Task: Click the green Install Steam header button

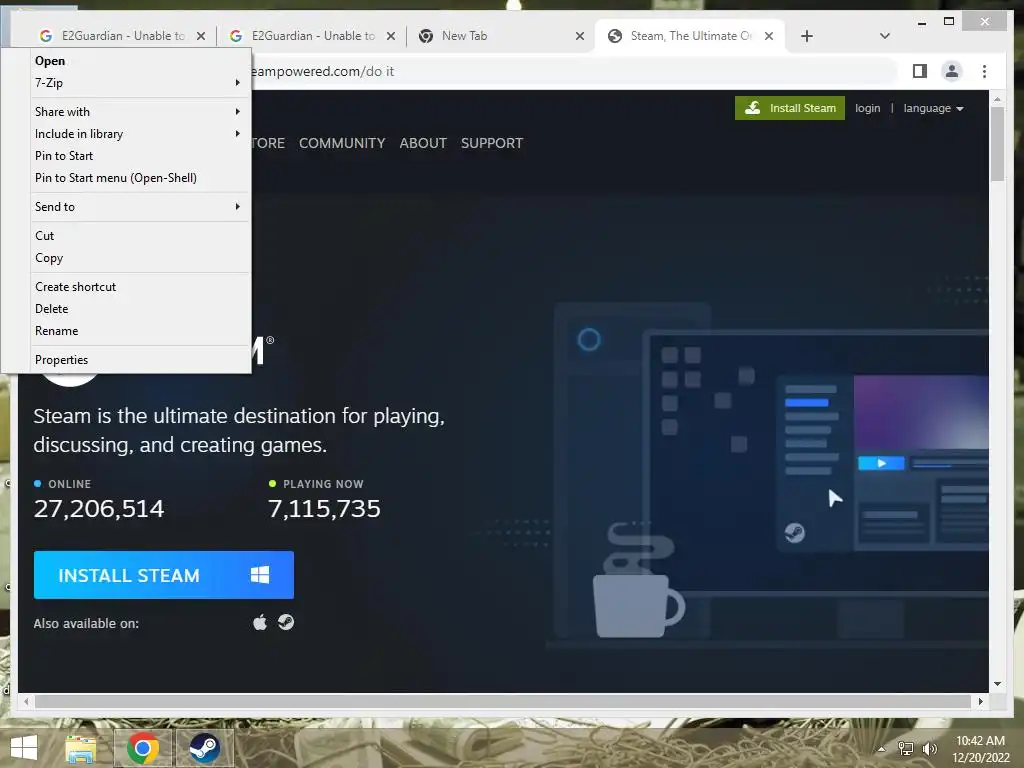Action: [790, 108]
